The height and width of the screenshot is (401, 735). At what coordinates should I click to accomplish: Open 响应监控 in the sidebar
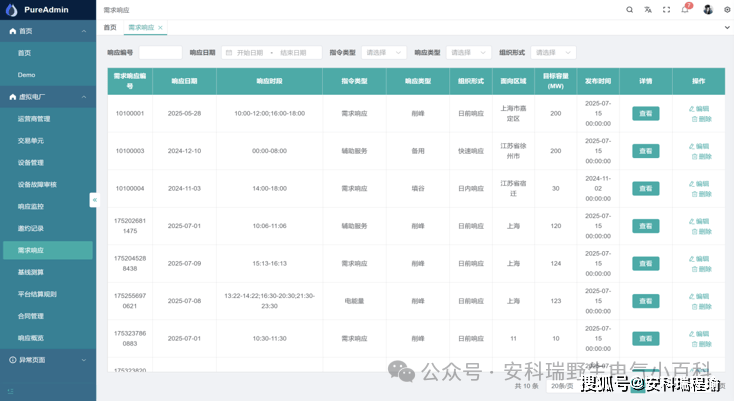click(48, 206)
